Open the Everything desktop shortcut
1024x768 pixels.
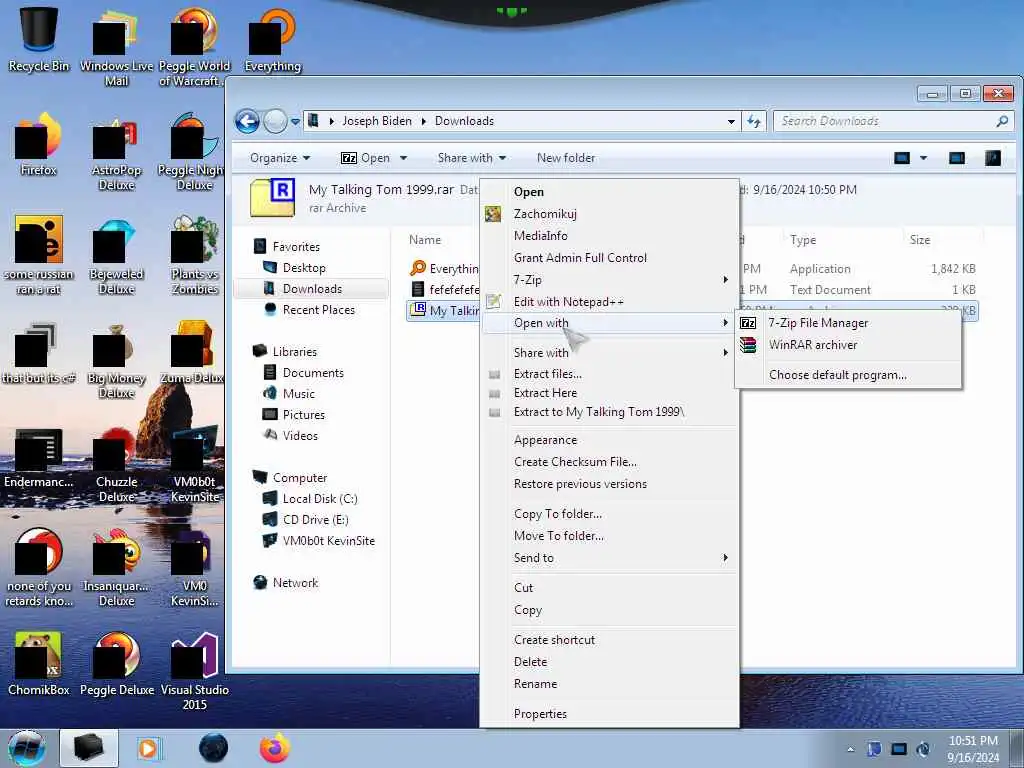272,39
